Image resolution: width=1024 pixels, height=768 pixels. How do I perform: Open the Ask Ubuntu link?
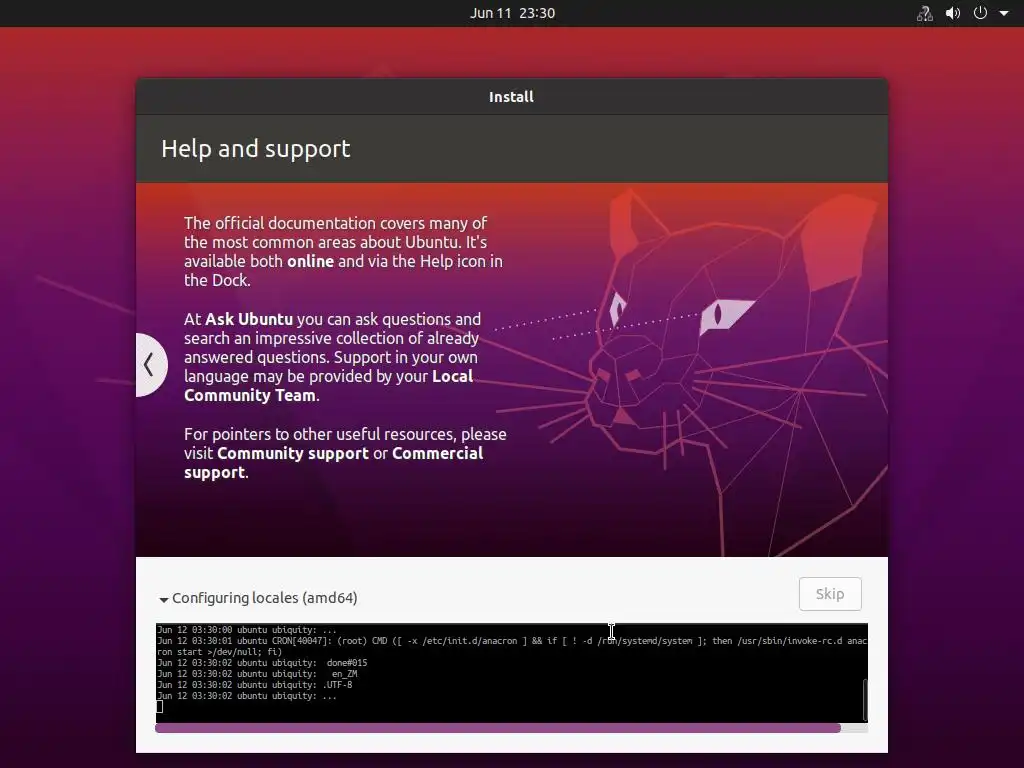[x=249, y=319]
